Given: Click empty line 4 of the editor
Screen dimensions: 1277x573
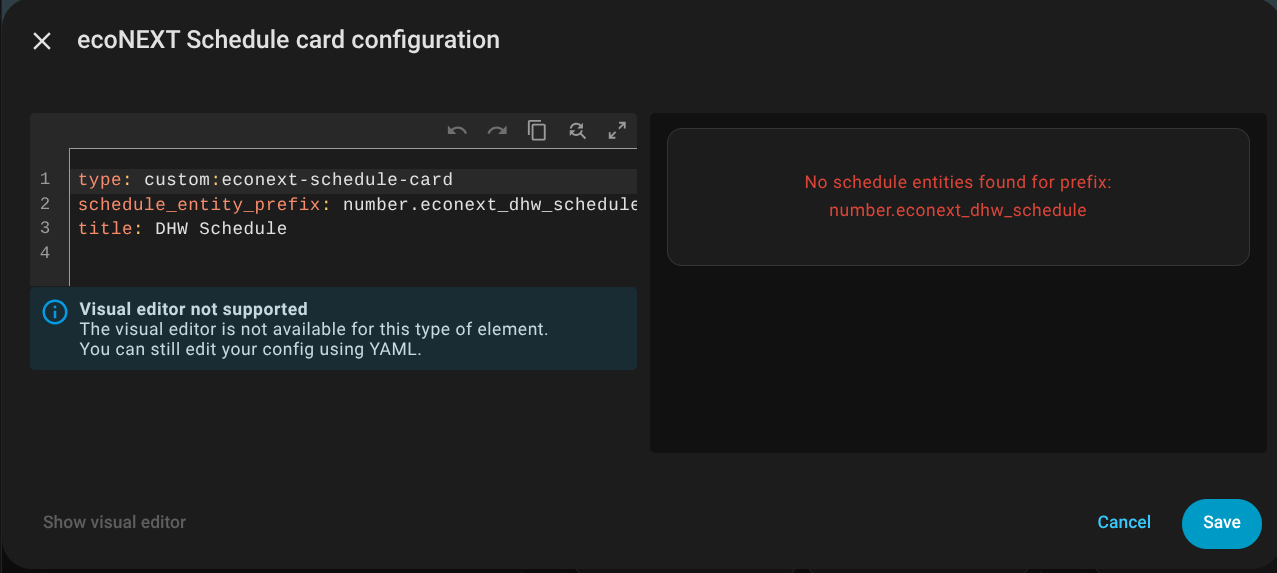Looking at the screenshot, I should pos(300,253).
